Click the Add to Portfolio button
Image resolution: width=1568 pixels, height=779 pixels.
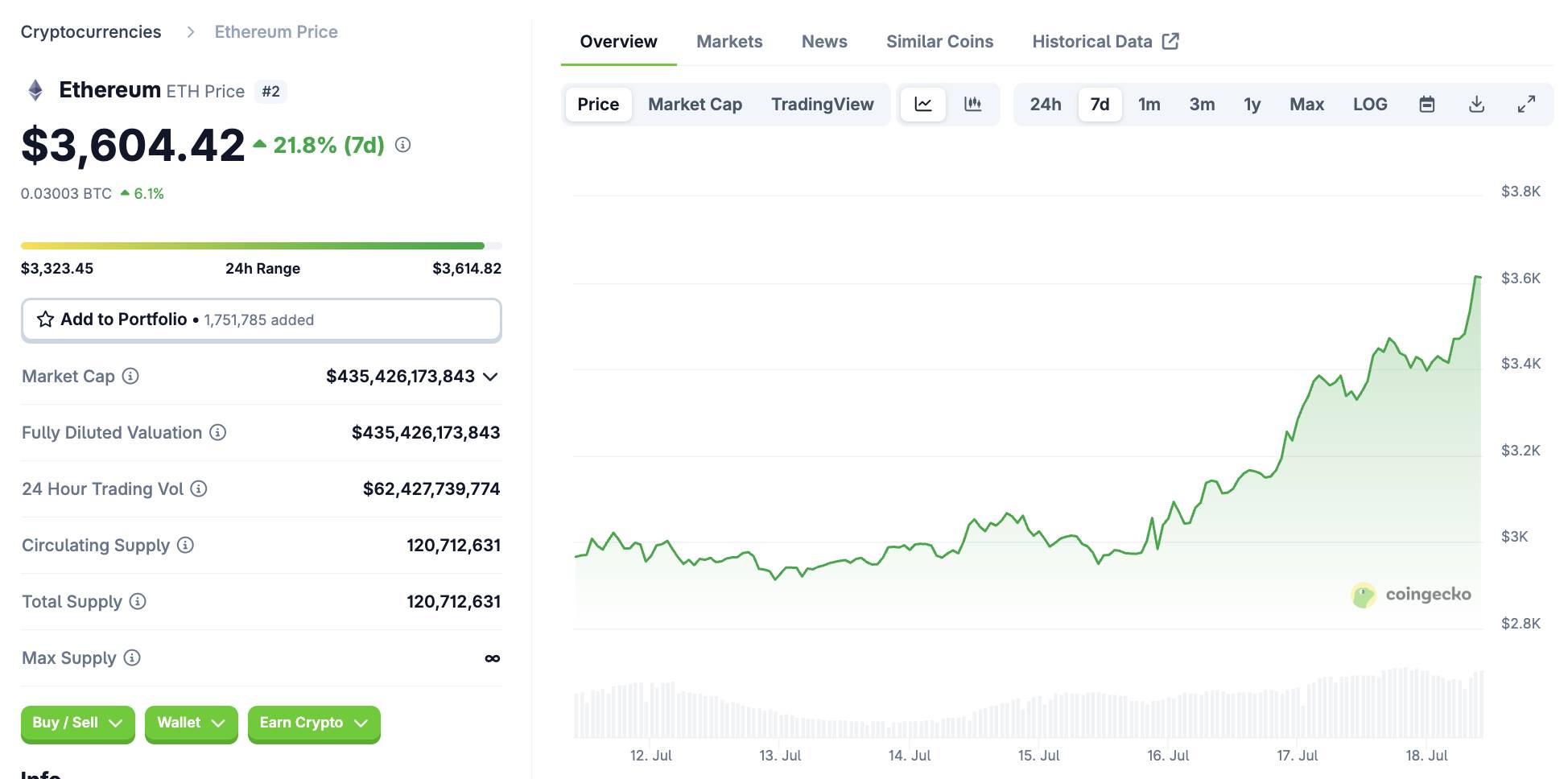pos(262,319)
